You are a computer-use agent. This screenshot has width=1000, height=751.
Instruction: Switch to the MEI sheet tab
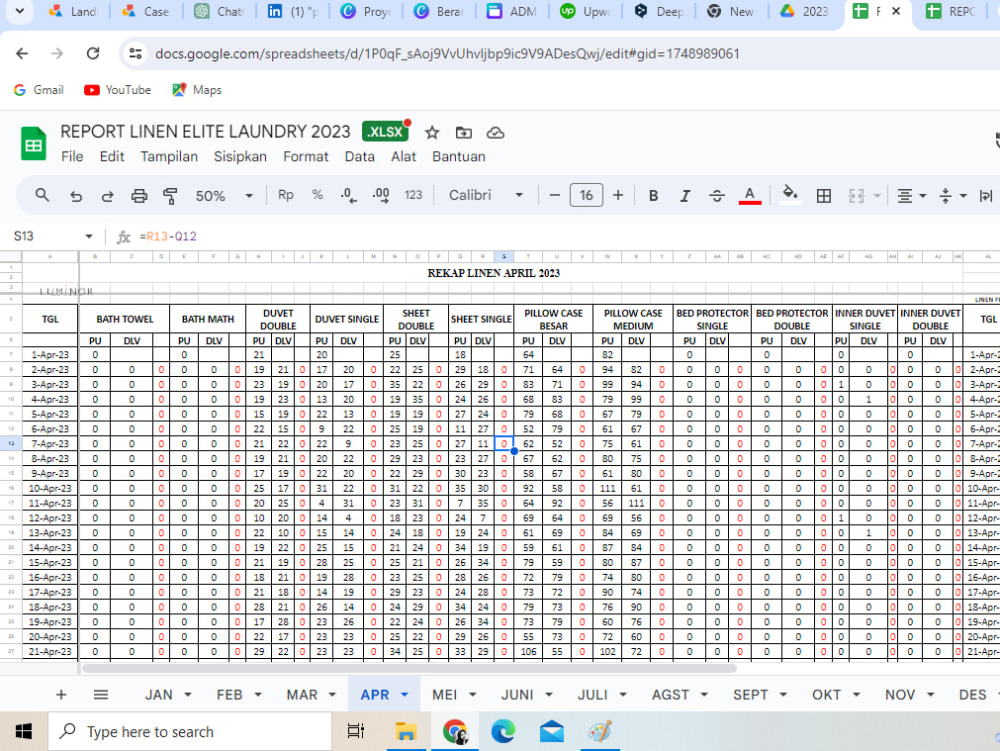pos(445,695)
